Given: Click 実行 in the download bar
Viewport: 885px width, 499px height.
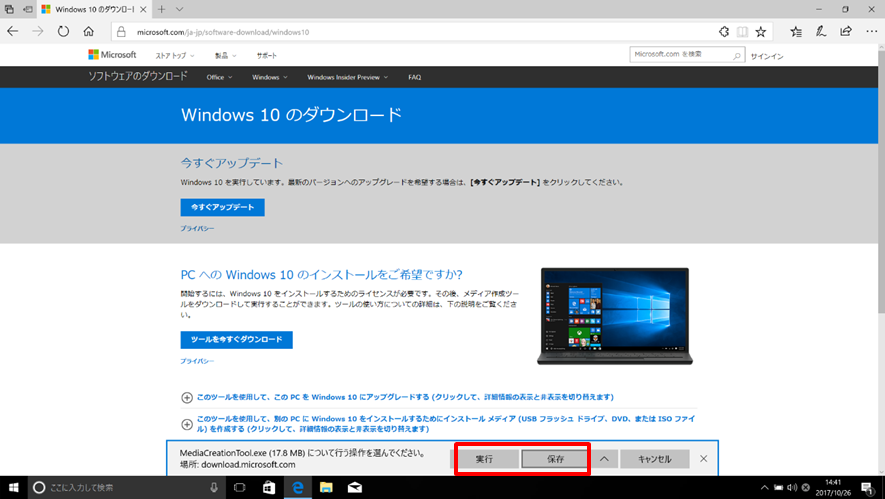Looking at the screenshot, I should 484,459.
